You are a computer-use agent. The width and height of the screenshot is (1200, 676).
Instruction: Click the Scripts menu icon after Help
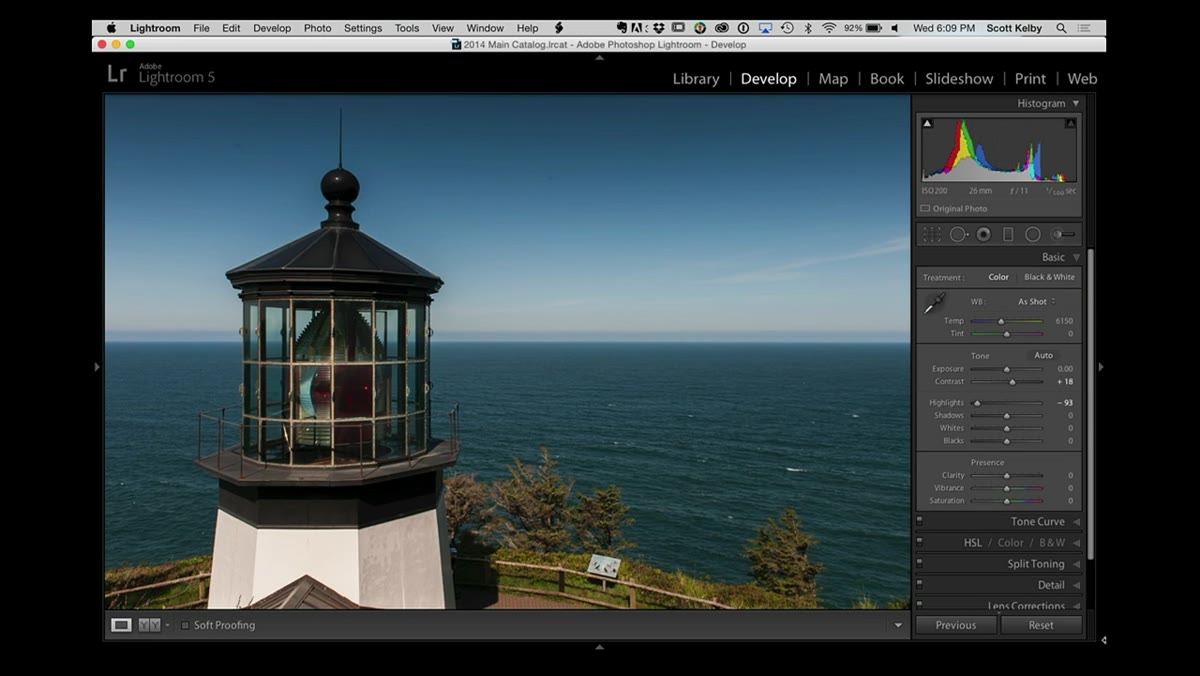[559, 28]
